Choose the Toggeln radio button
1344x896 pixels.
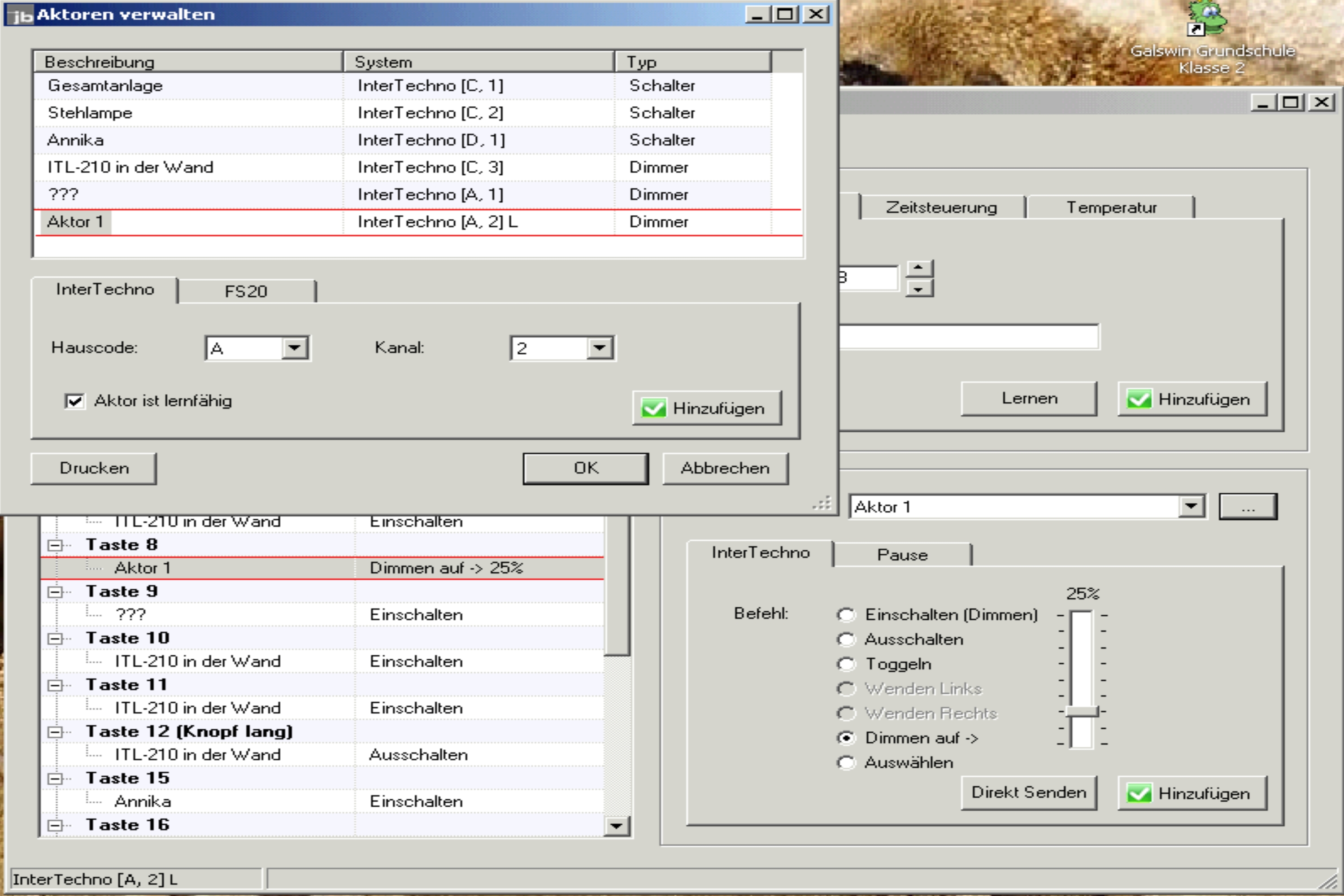click(846, 664)
